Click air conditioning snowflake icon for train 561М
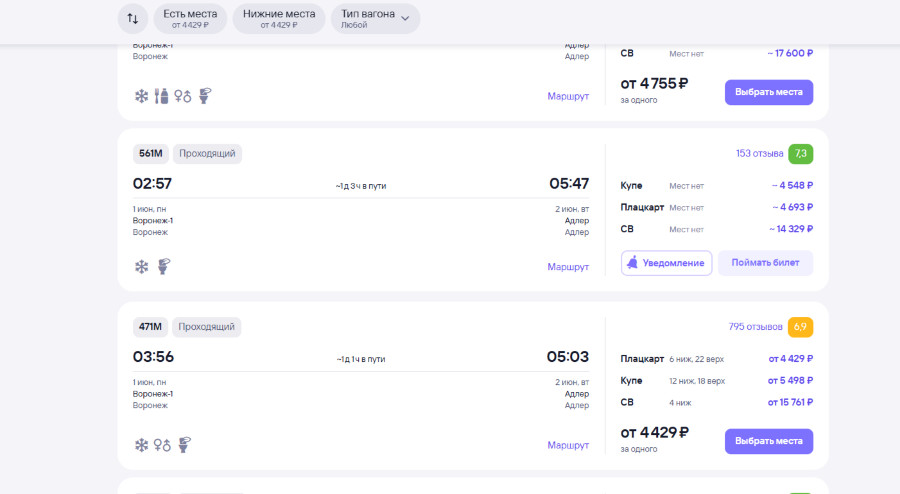This screenshot has height=494, width=900. [141, 266]
